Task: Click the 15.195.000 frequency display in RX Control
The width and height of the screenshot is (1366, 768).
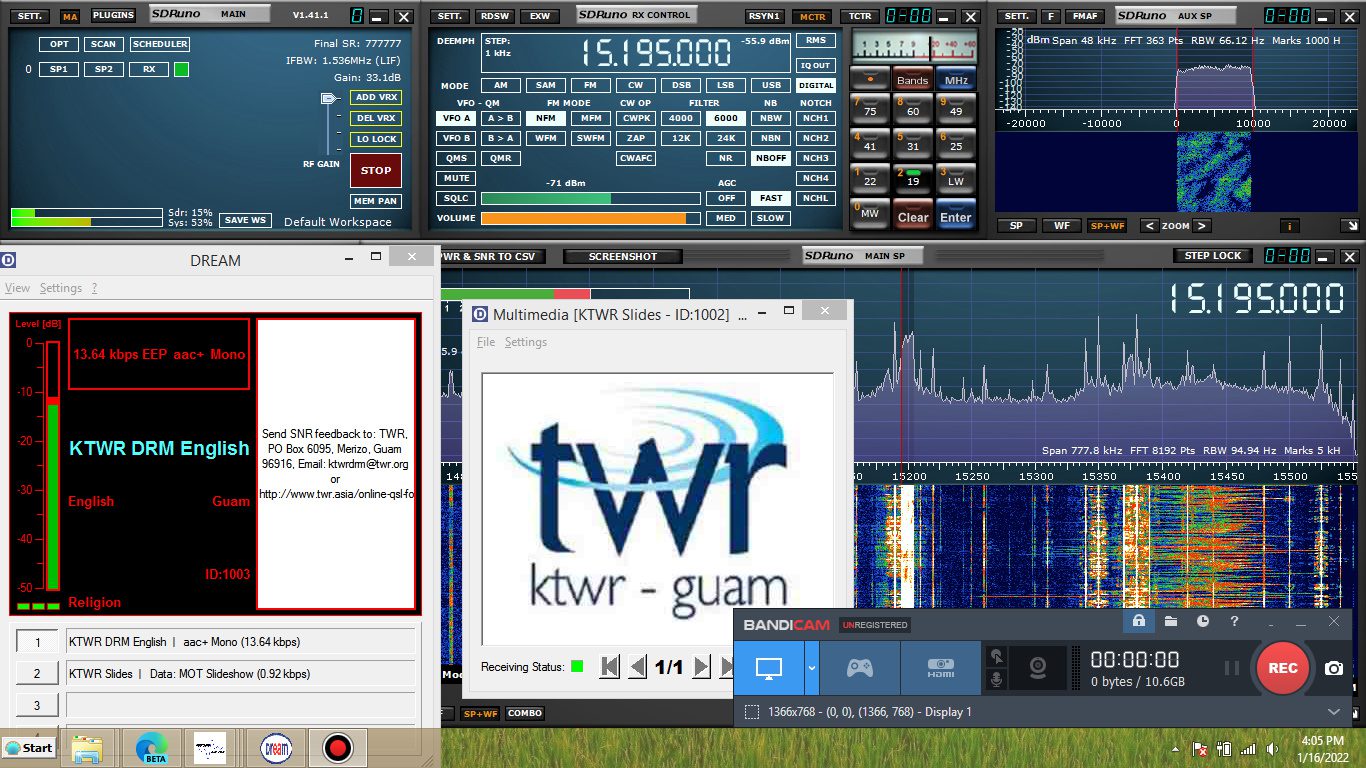Action: (x=656, y=53)
